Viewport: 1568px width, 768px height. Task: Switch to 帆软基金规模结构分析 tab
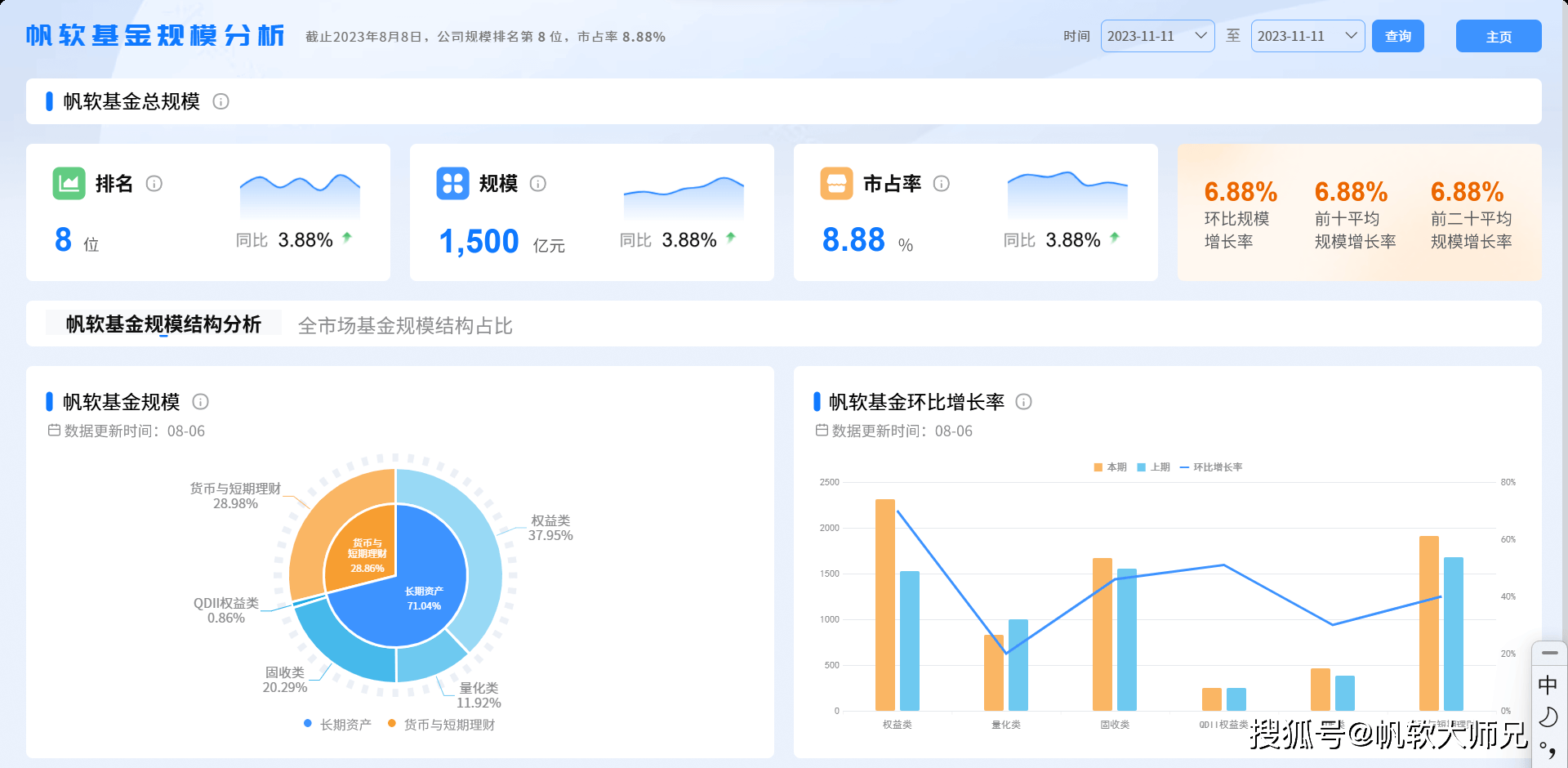point(163,324)
